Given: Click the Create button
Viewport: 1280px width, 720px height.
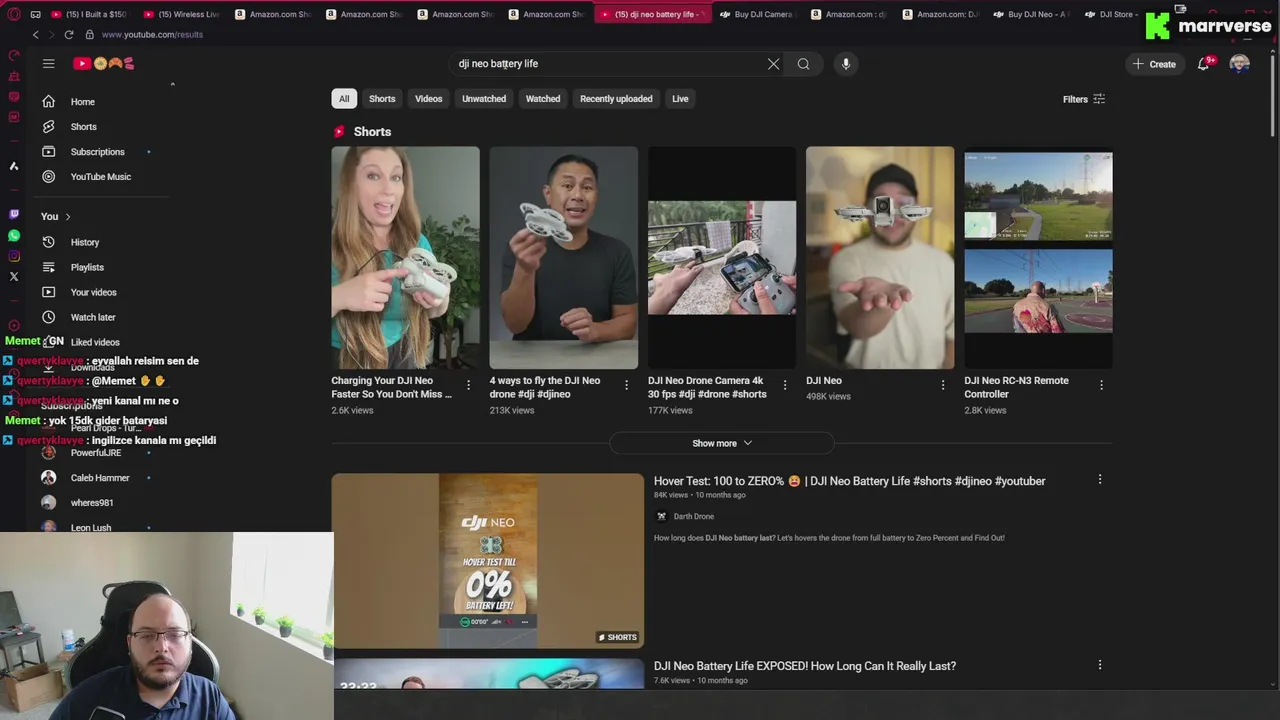Looking at the screenshot, I should click(1154, 64).
